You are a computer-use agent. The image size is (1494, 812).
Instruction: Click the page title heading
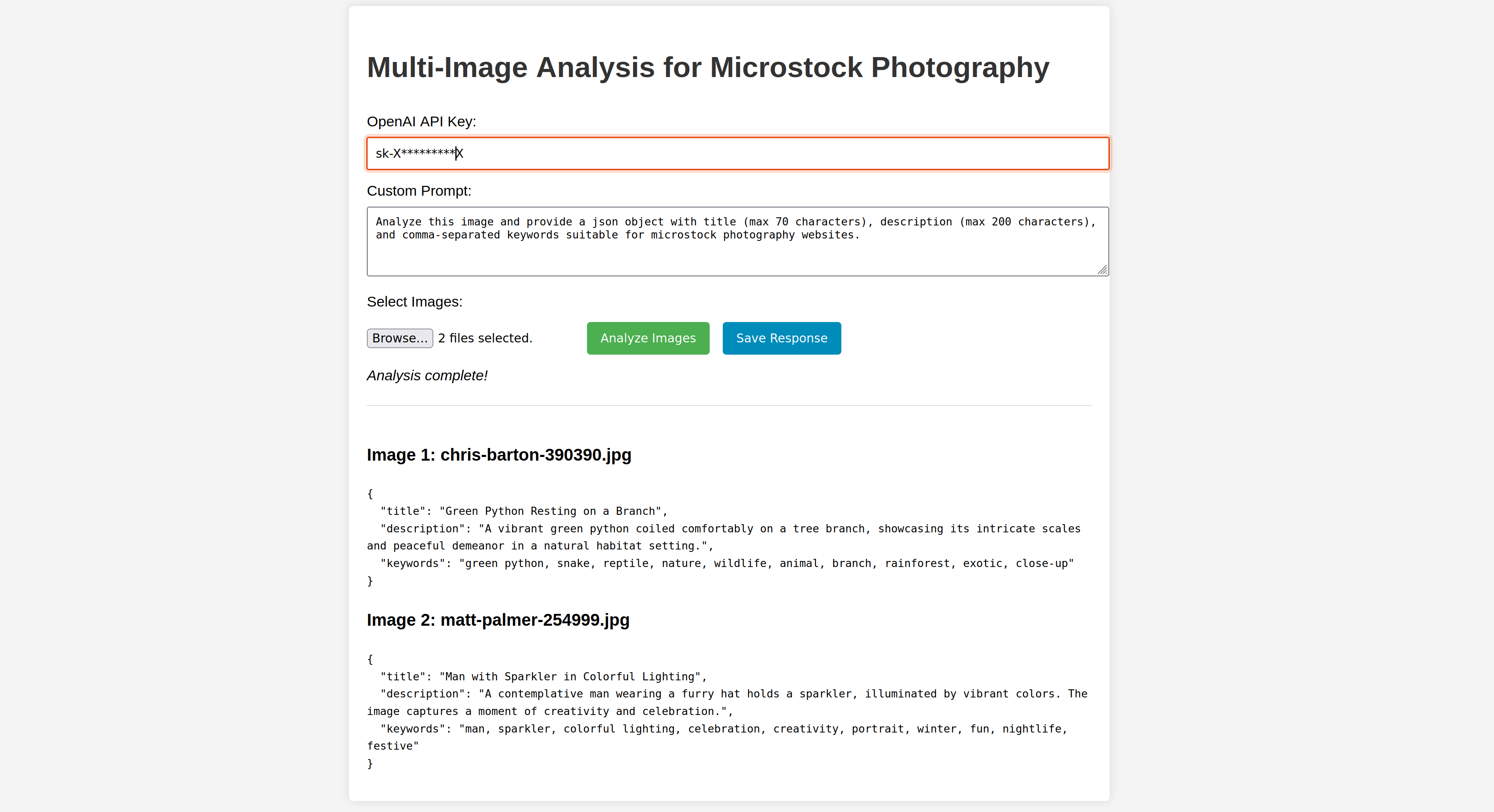[x=708, y=67]
